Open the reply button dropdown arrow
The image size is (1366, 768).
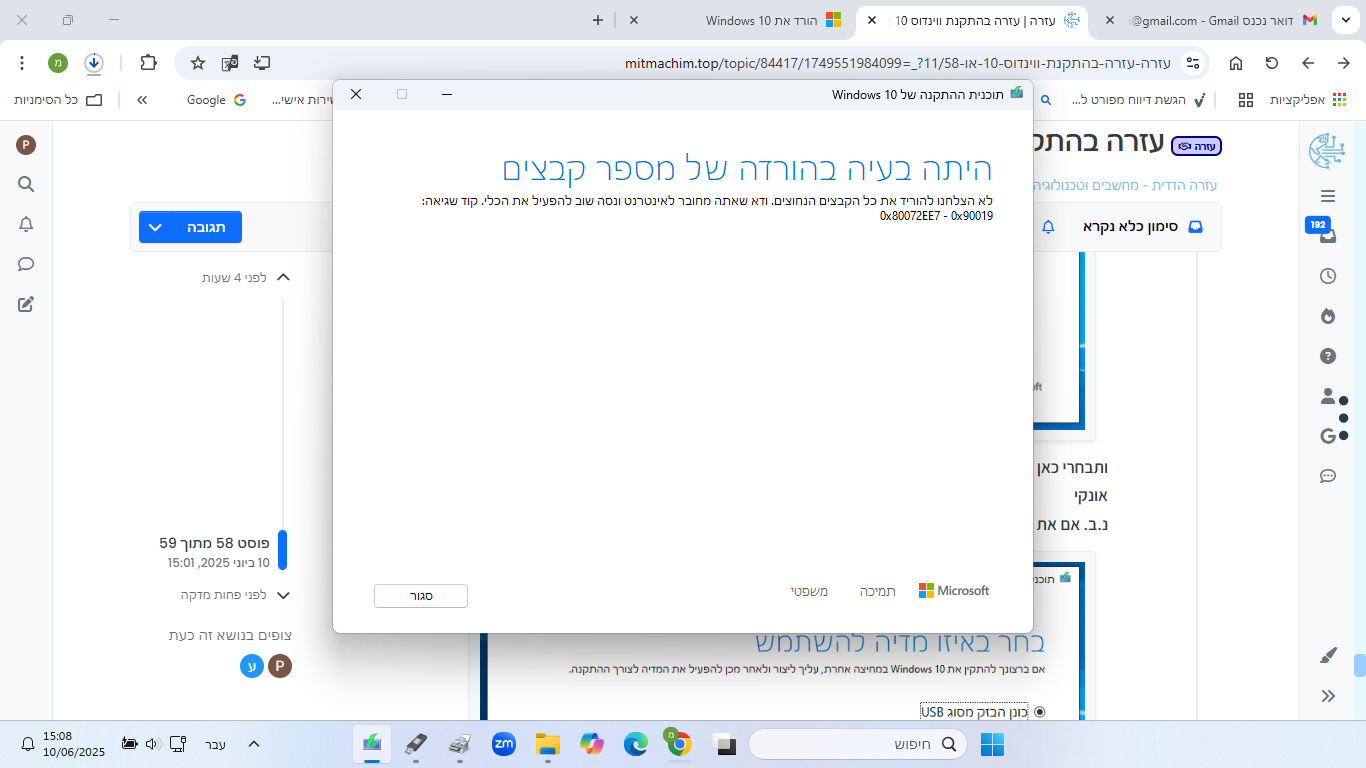coord(155,227)
